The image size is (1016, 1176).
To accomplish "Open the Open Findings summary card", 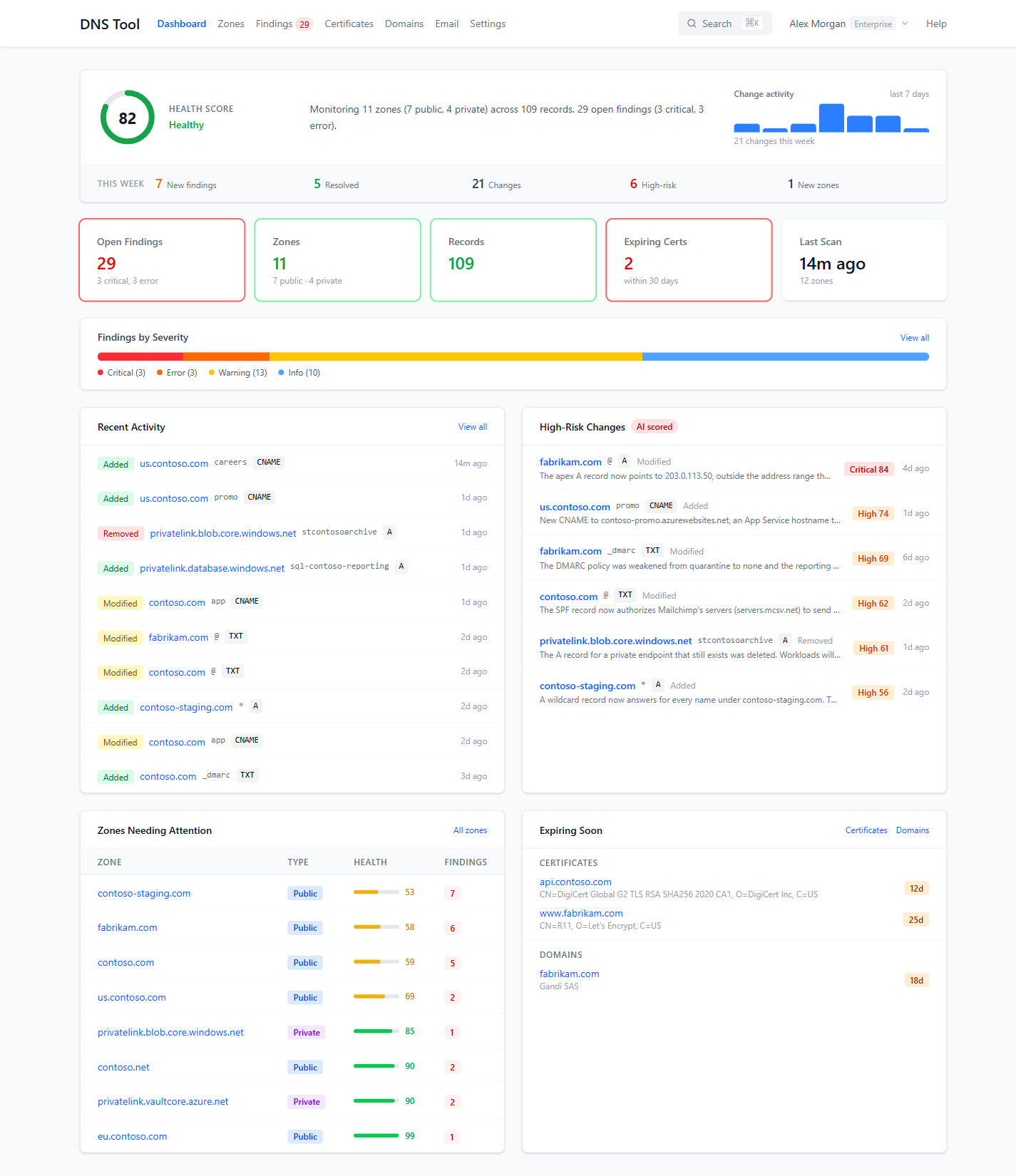I will pos(162,260).
